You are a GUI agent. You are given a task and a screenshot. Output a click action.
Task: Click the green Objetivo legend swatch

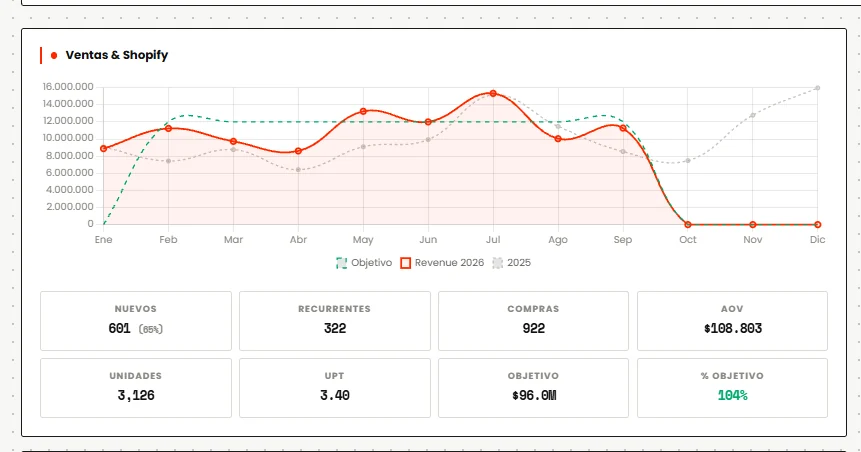[342, 263]
